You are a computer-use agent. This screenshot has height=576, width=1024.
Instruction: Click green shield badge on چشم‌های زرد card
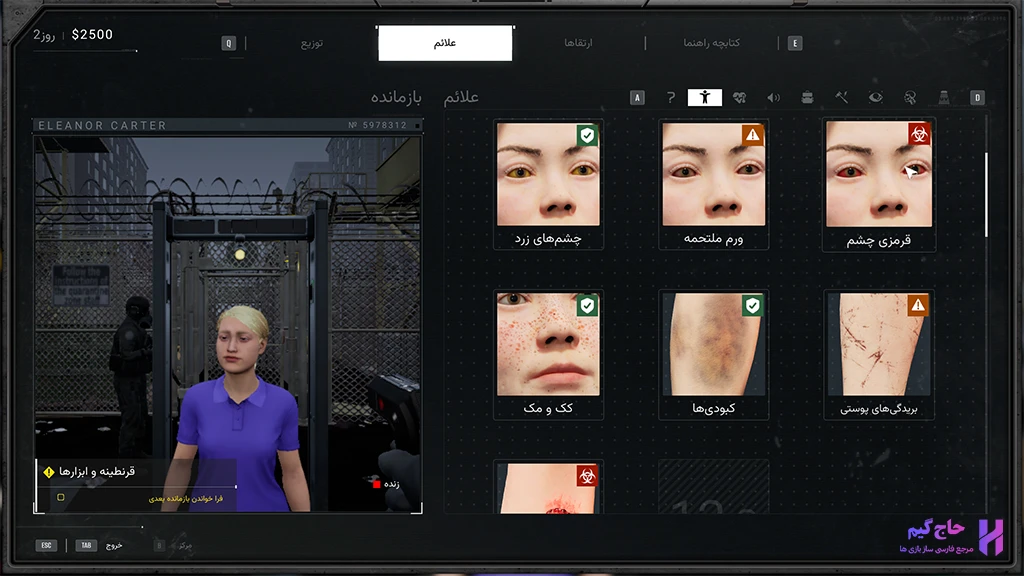[587, 135]
